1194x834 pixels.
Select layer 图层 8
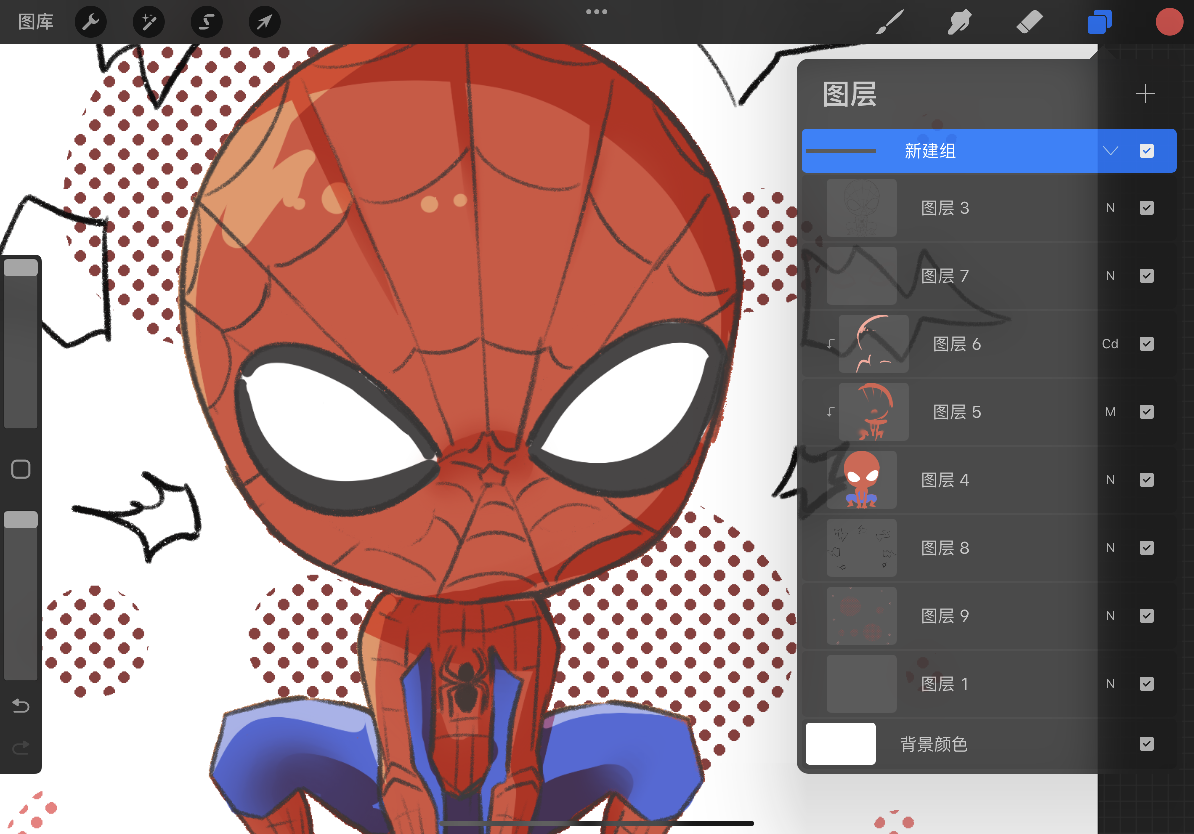pyautogui.click(x=989, y=548)
